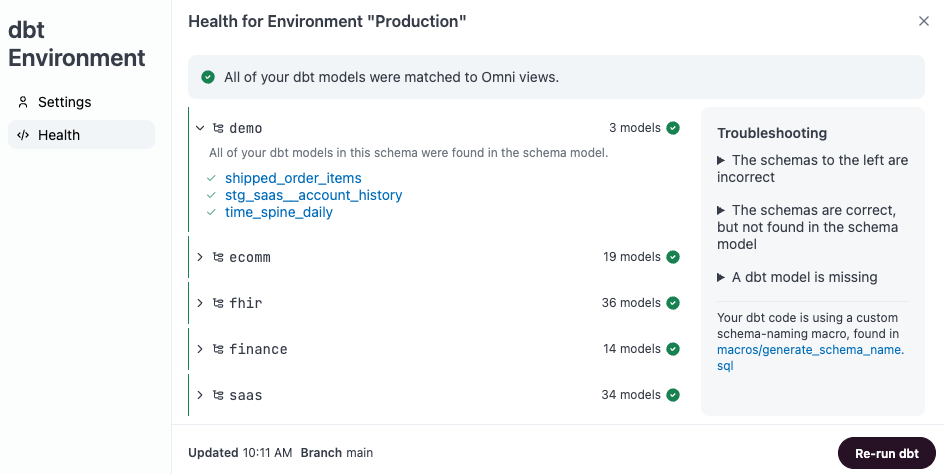
Task: Collapse the demo schema chevron
Action: [x=200, y=128]
